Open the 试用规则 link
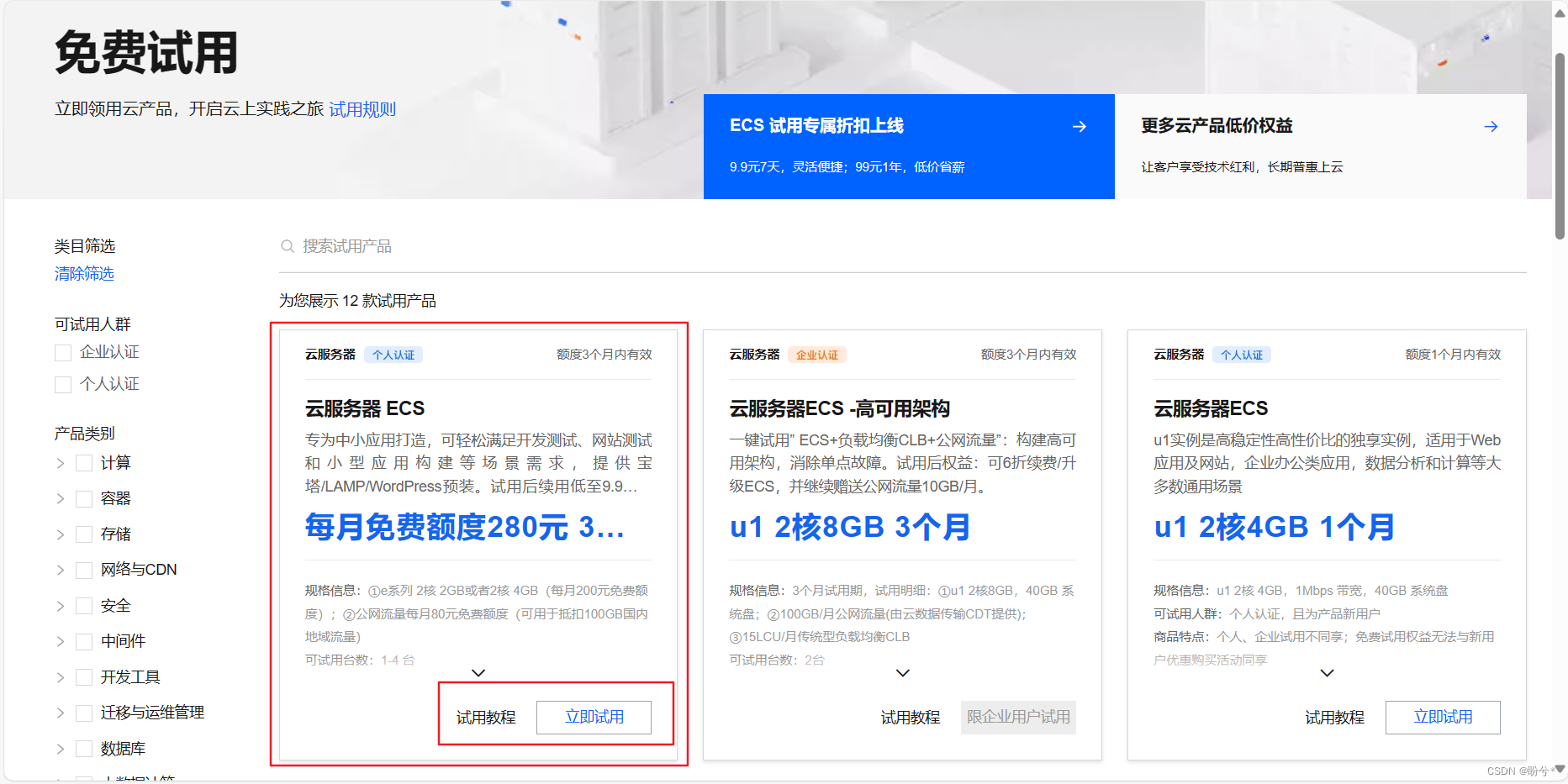Image resolution: width=1568 pixels, height=784 pixels. [x=362, y=109]
